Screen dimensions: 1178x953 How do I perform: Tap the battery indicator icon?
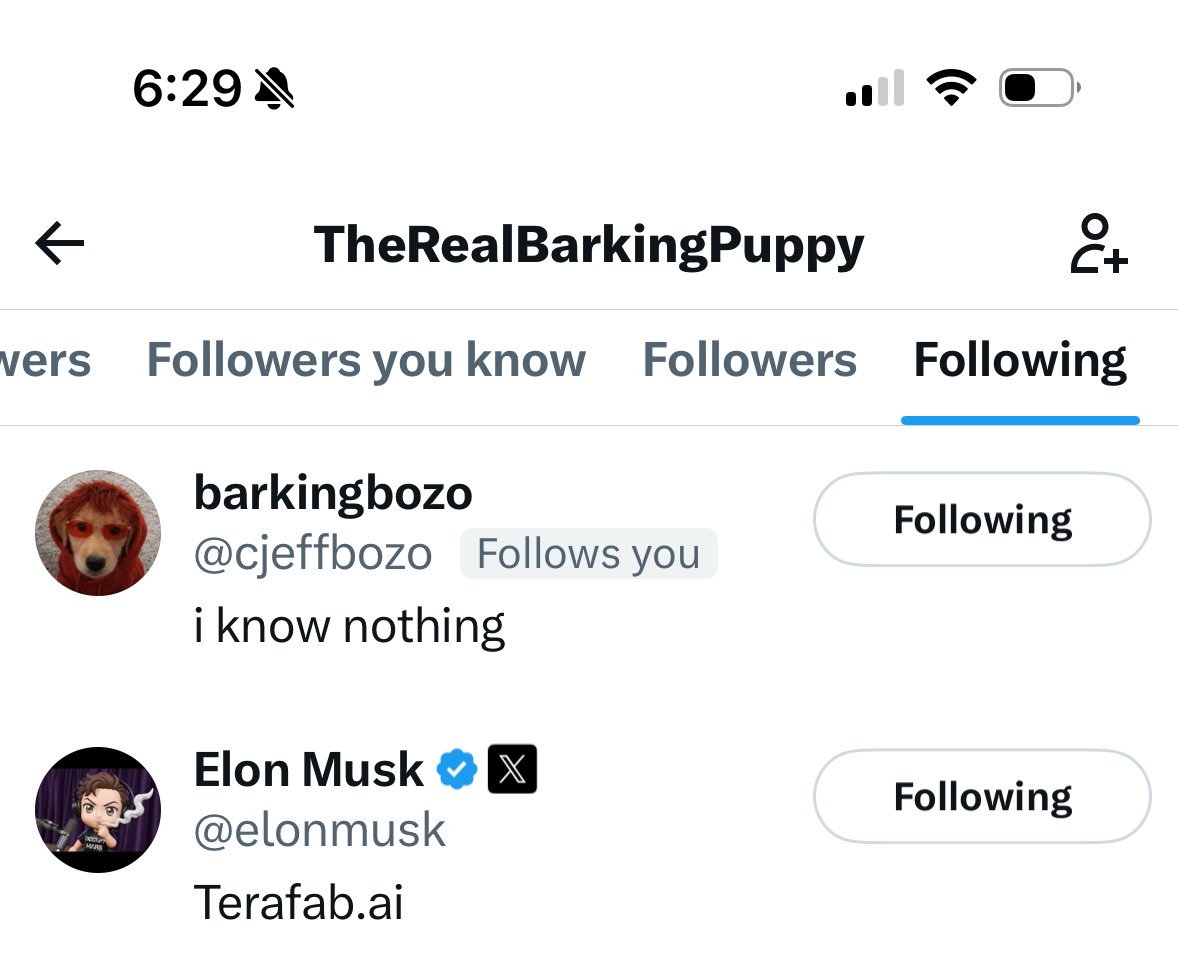pyautogui.click(x=1038, y=89)
